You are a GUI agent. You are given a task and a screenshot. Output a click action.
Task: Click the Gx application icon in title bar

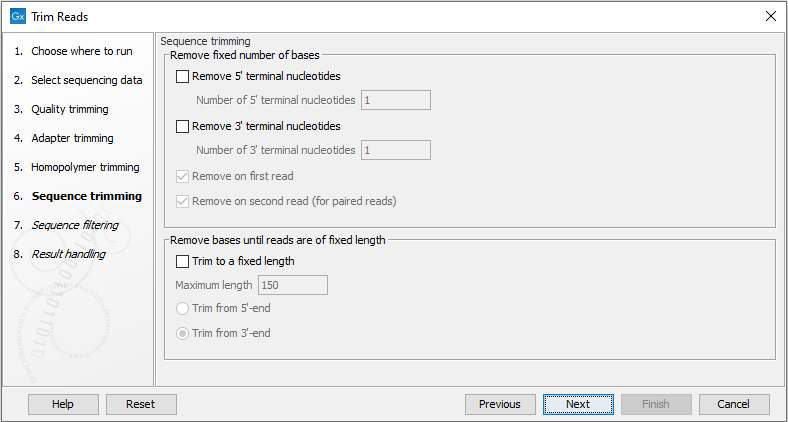pyautogui.click(x=17, y=16)
